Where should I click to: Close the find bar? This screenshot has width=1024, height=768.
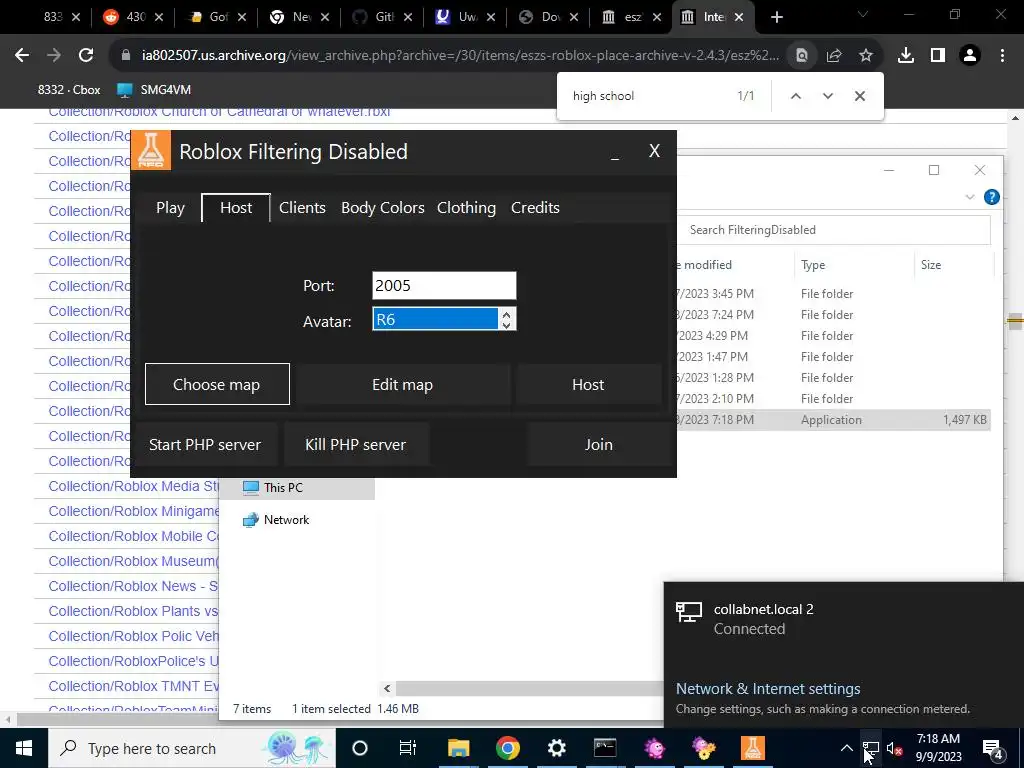coord(859,96)
